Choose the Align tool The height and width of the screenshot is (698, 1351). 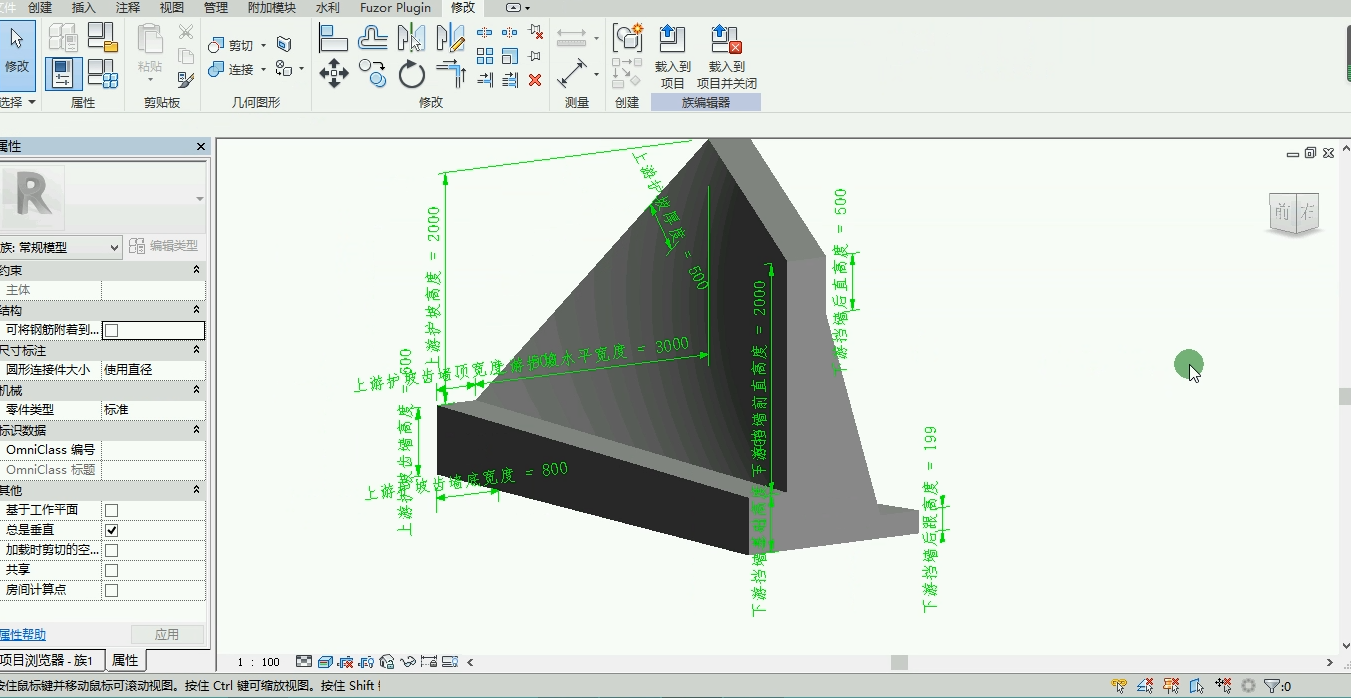[333, 38]
